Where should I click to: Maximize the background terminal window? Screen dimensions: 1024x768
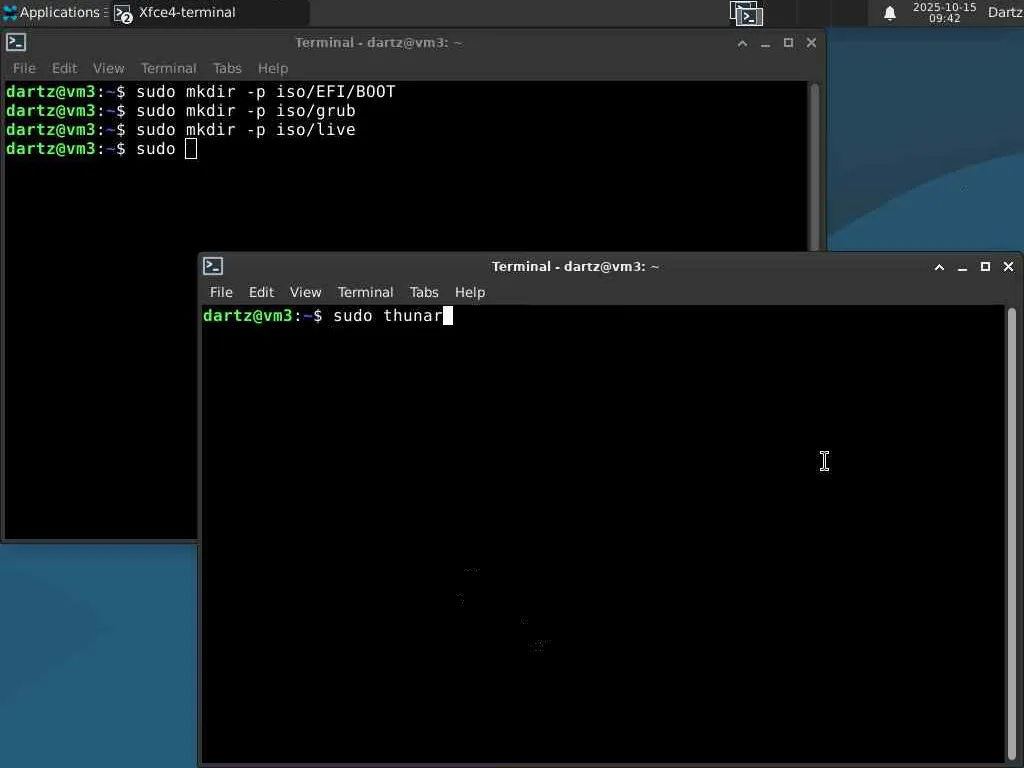788,43
